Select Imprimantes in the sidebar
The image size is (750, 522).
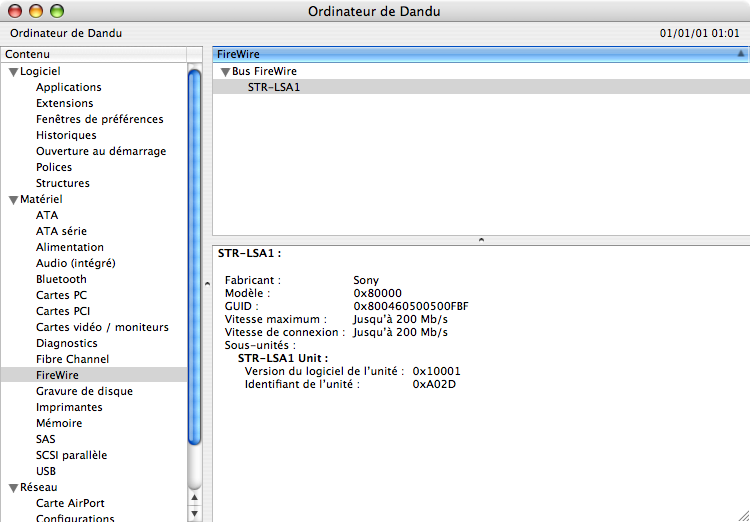click(69, 407)
